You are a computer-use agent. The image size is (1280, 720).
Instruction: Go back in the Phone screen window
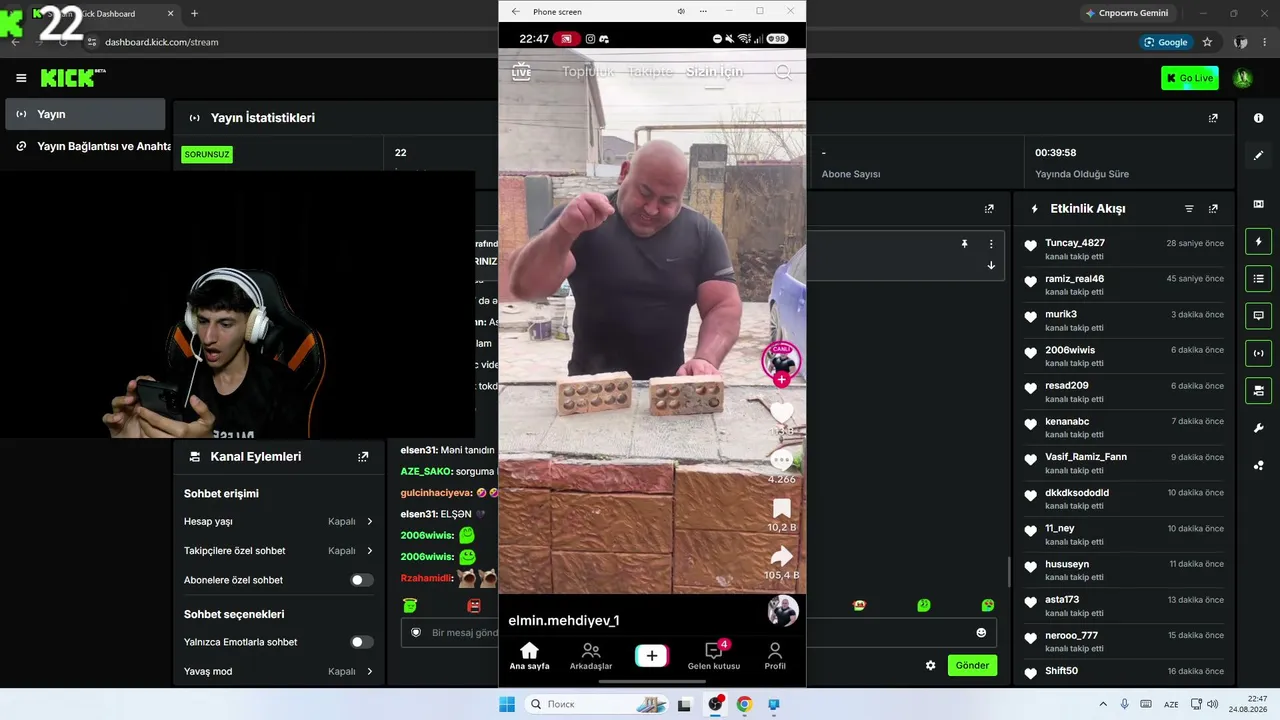(515, 11)
